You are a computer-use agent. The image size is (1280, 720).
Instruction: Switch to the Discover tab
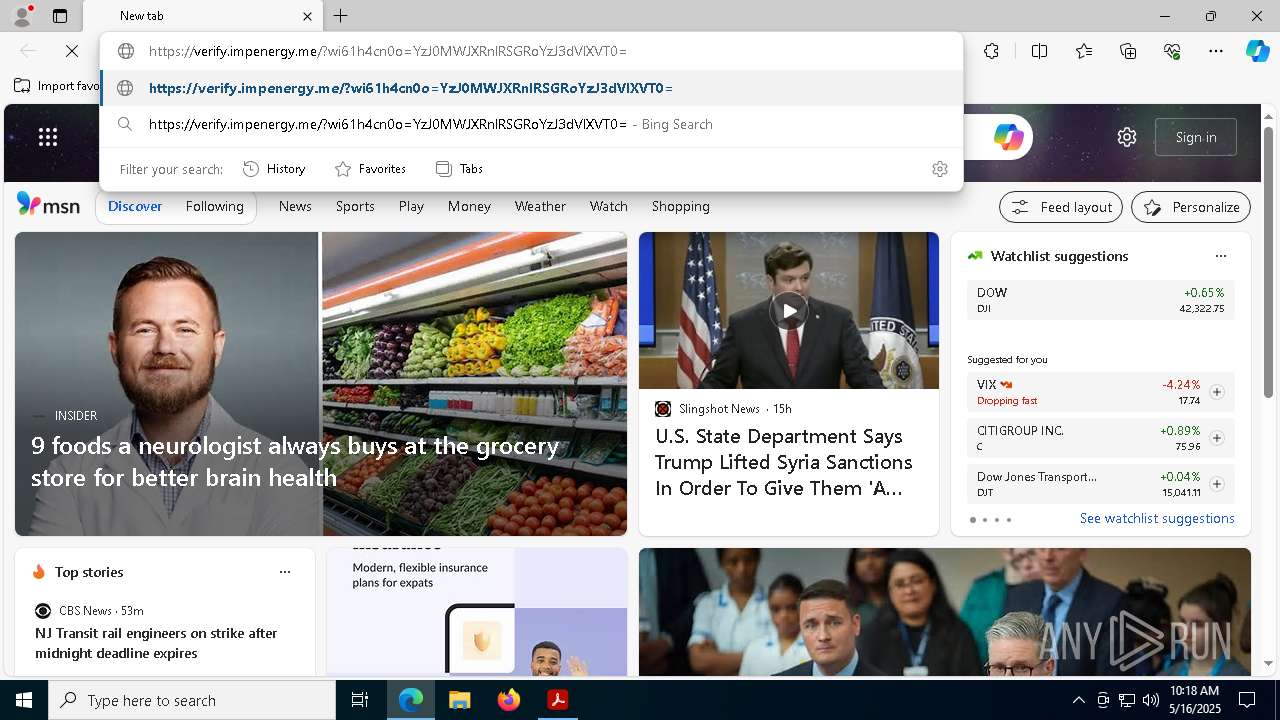pos(135,206)
